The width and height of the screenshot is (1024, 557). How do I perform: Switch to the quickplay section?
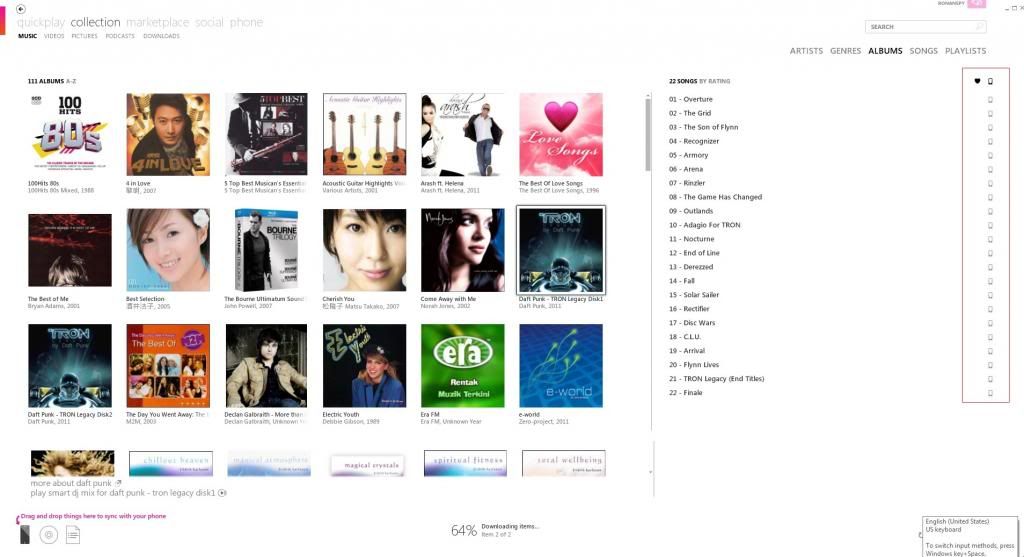coord(40,22)
